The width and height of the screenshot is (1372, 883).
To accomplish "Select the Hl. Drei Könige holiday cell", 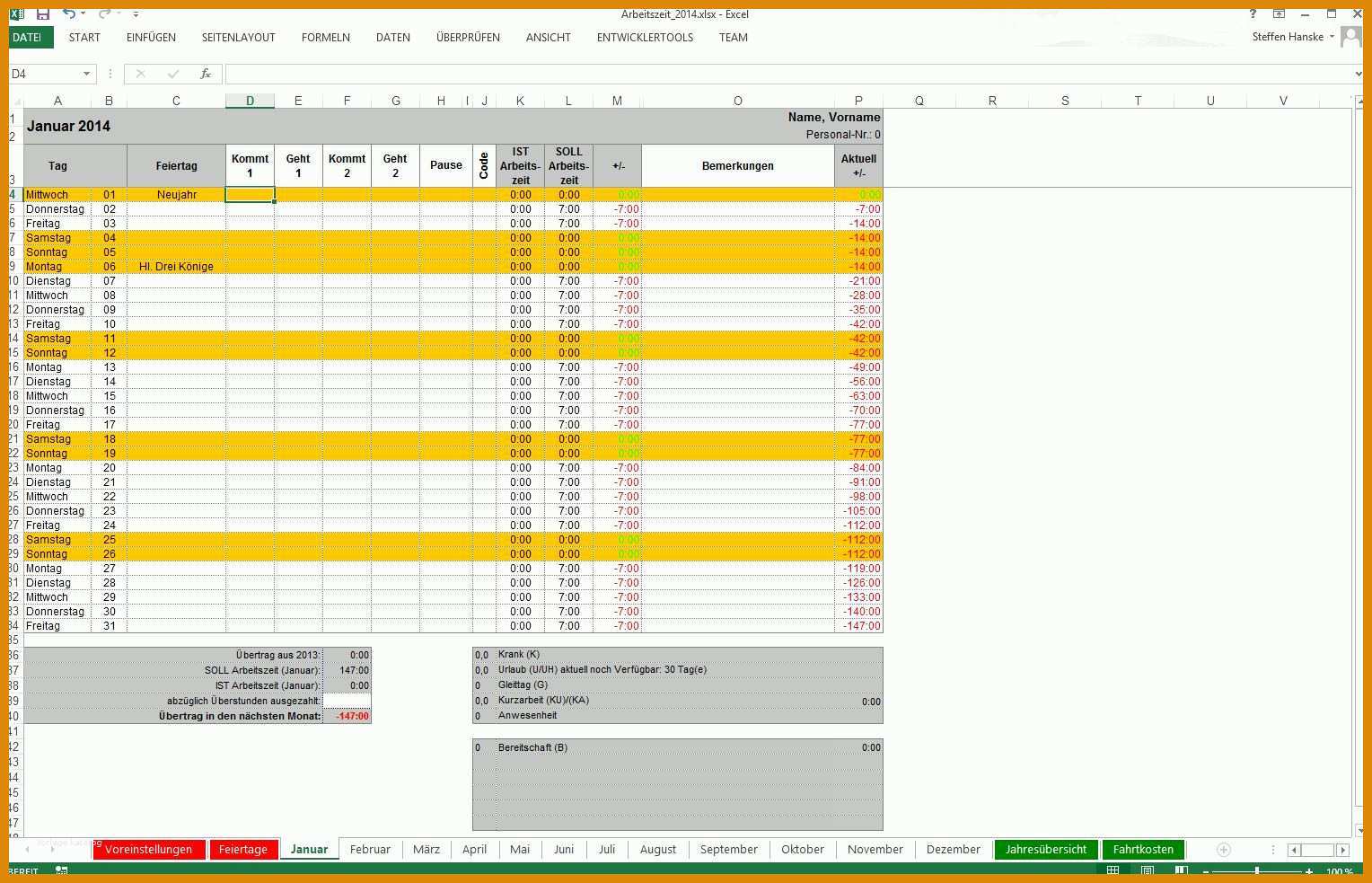I will pos(176,267).
